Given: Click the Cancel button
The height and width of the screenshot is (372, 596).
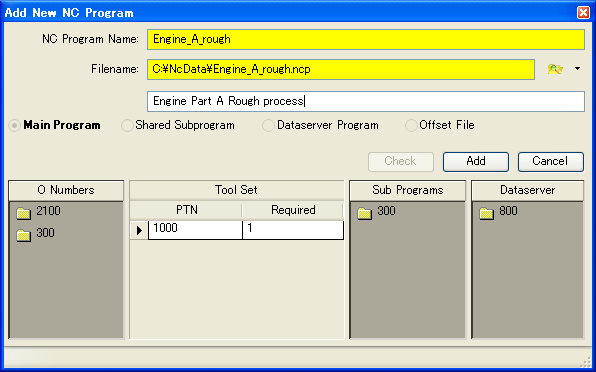Looking at the screenshot, I should pyautogui.click(x=550, y=161).
